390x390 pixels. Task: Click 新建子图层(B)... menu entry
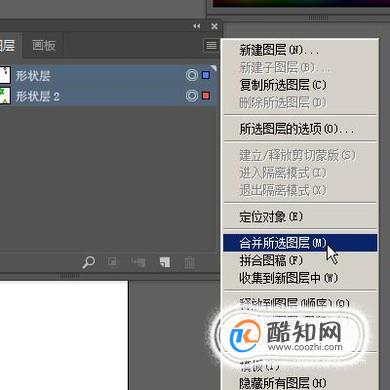click(x=300, y=67)
